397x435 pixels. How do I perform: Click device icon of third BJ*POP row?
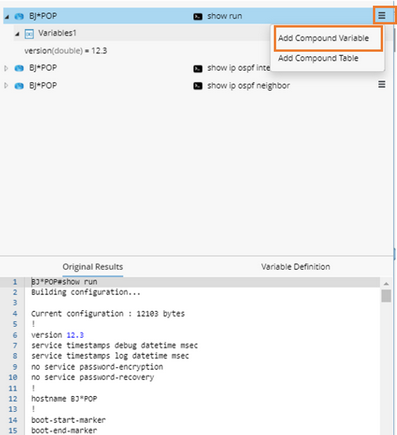point(19,86)
